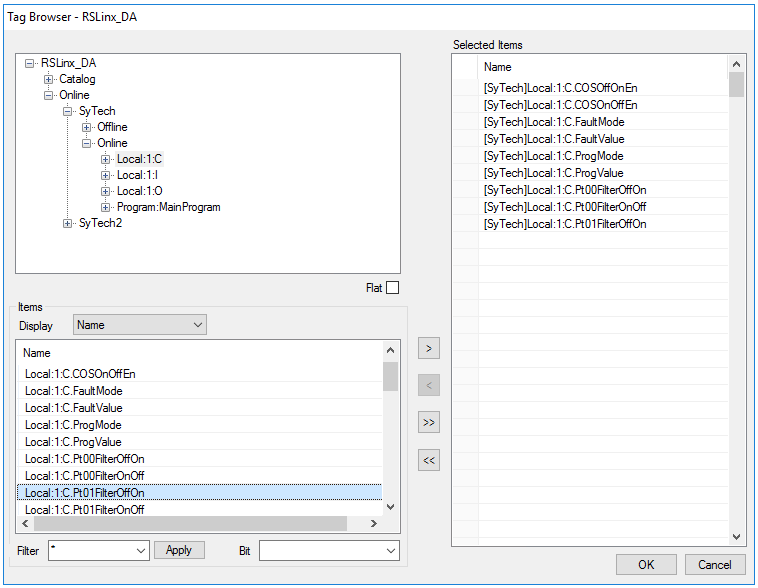Viewport: 758px width, 588px height.
Task: Select Local:1:C.ProgValue in Items list
Action: click(x=200, y=441)
